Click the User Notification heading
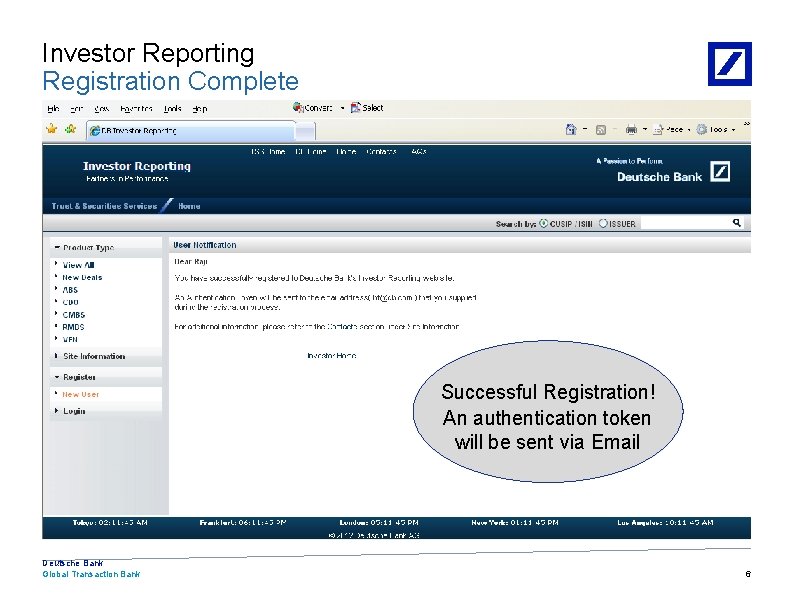The image size is (794, 597). [205, 245]
